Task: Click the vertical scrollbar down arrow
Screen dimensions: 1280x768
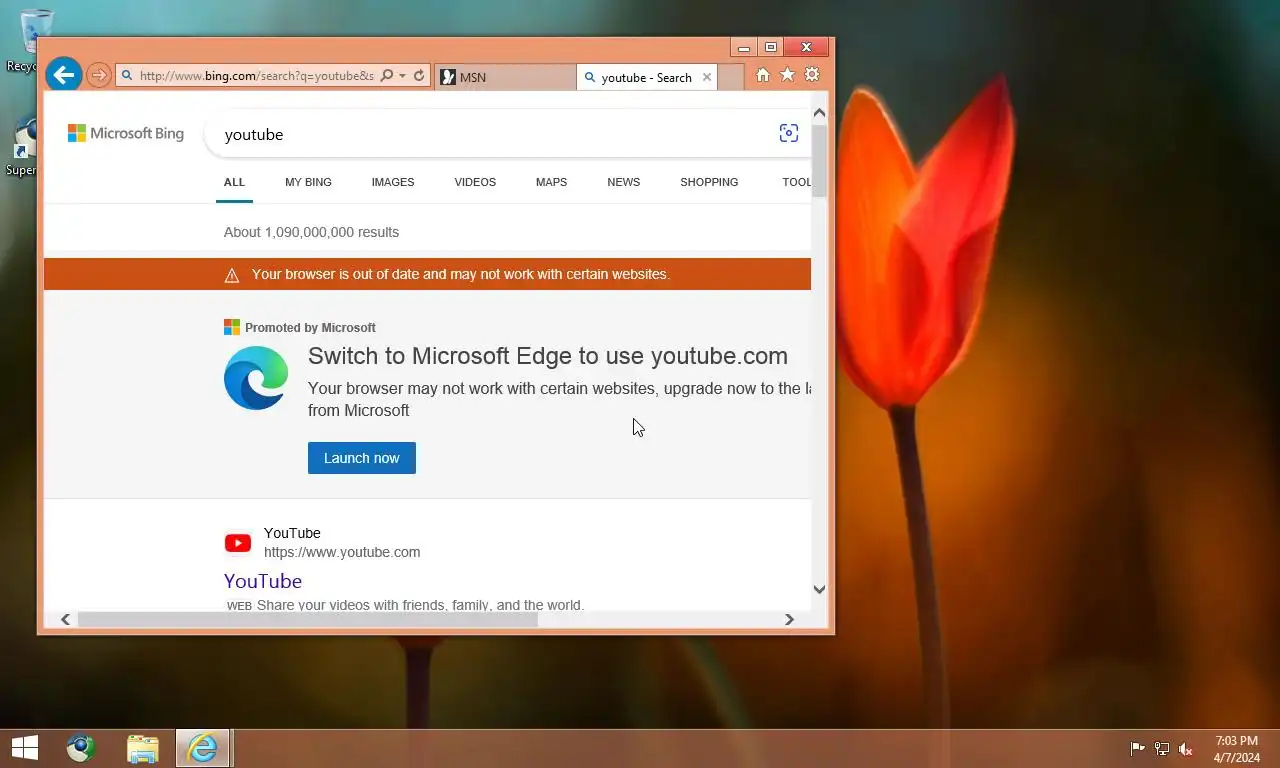Action: [x=819, y=589]
